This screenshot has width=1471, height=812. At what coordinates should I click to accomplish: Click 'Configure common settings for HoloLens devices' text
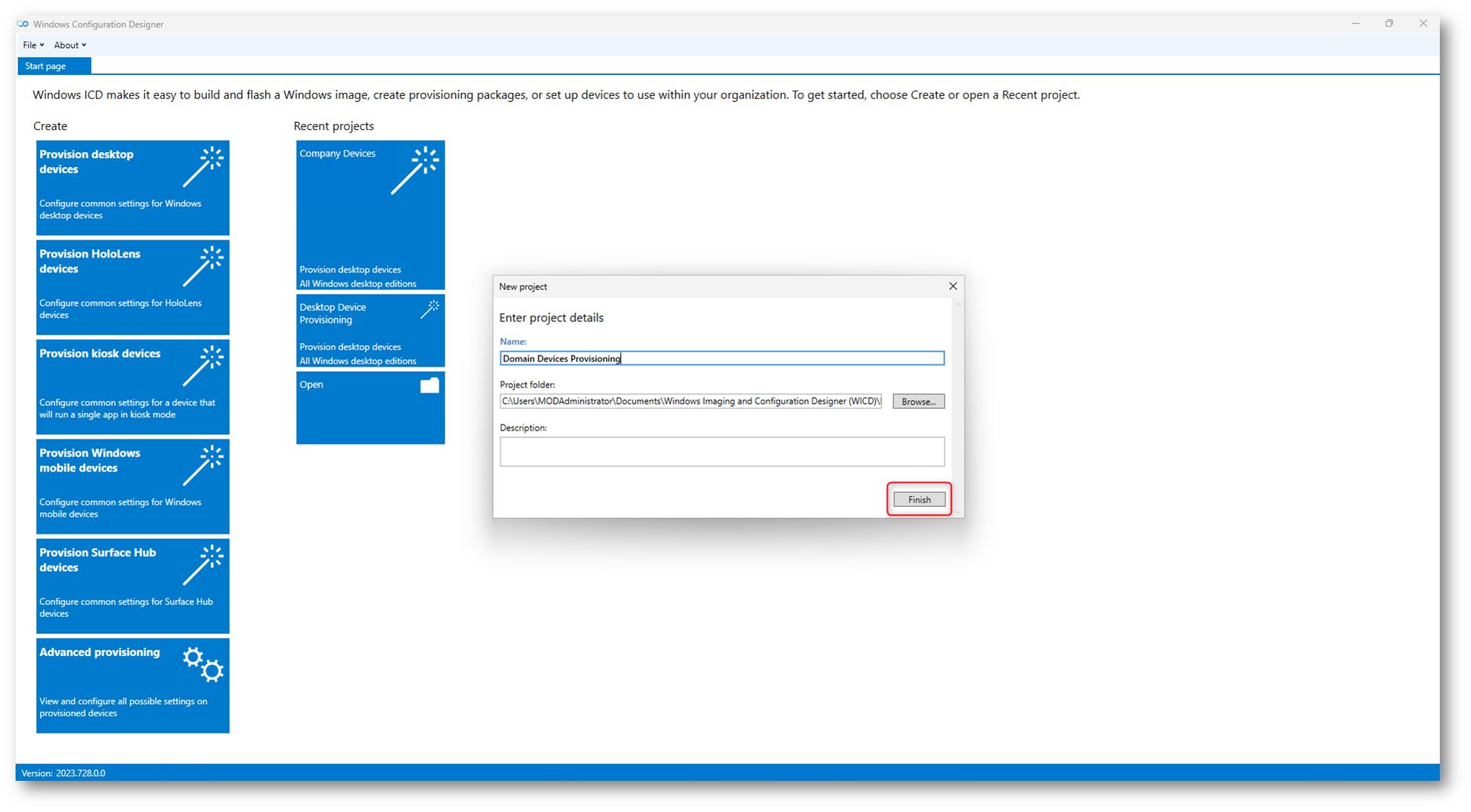tap(120, 309)
